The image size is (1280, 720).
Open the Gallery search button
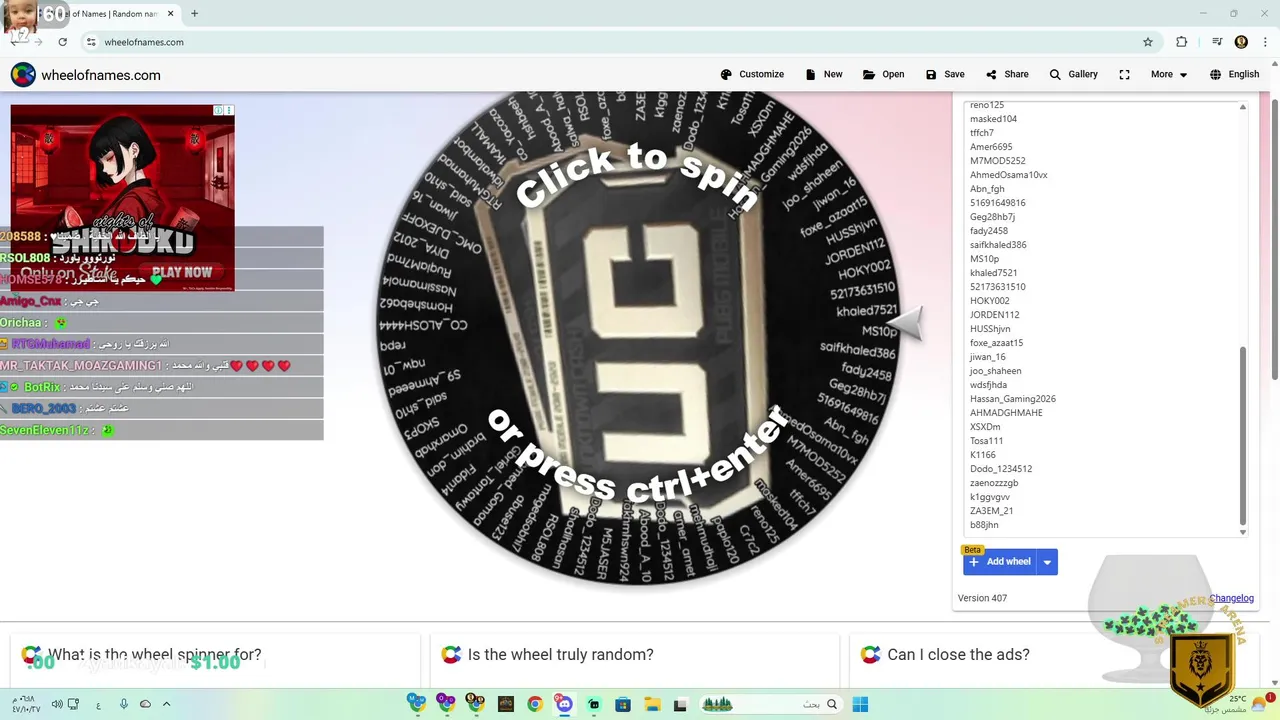pyautogui.click(x=1073, y=74)
